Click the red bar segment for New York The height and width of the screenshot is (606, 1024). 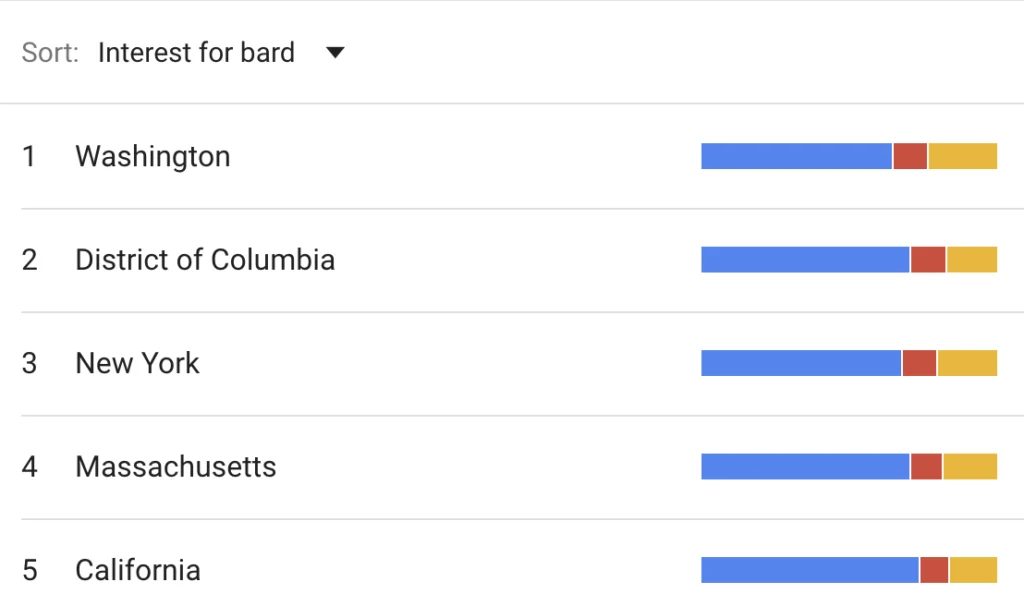(919, 363)
